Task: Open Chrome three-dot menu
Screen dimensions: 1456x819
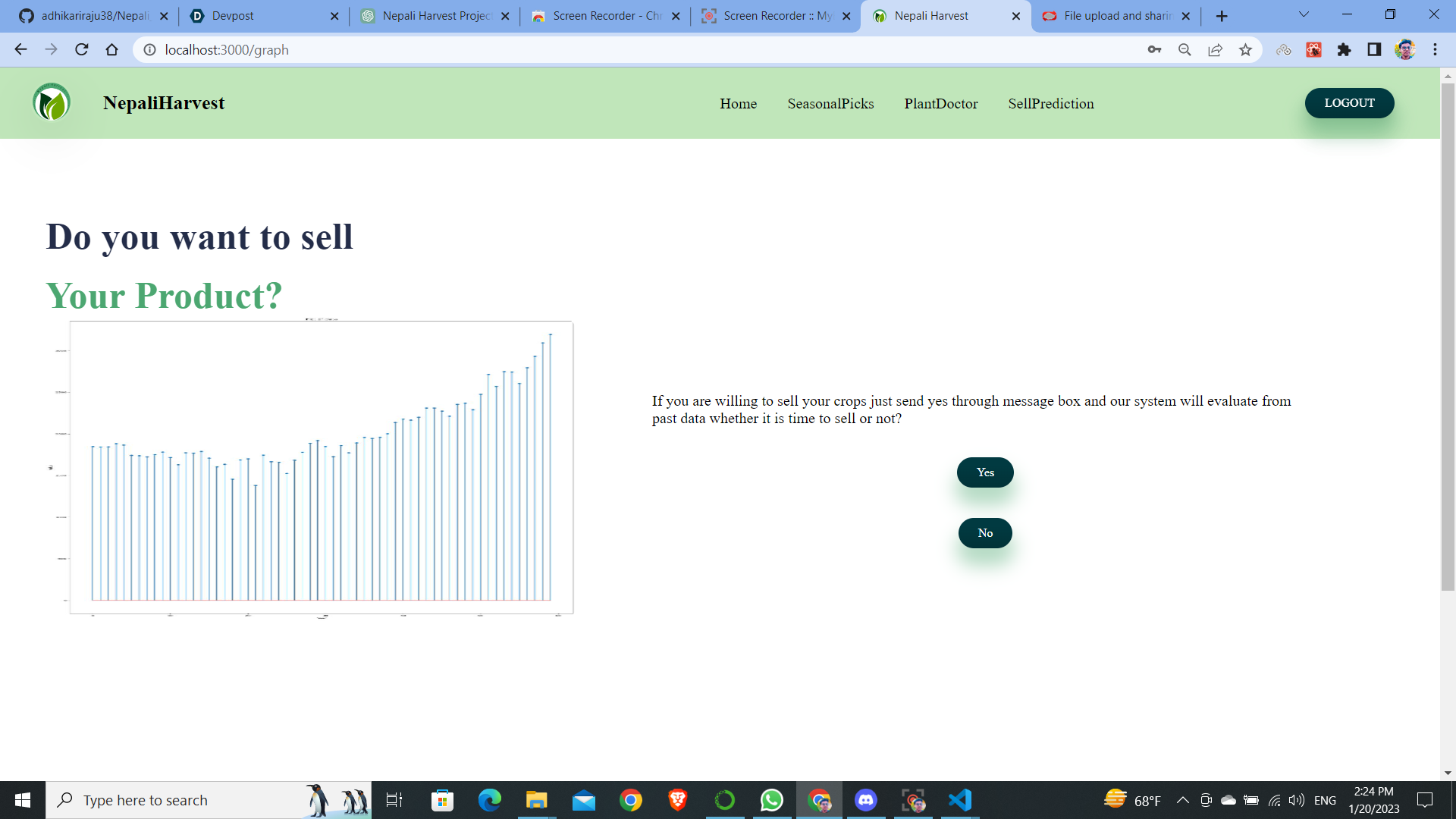Action: pyautogui.click(x=1435, y=50)
